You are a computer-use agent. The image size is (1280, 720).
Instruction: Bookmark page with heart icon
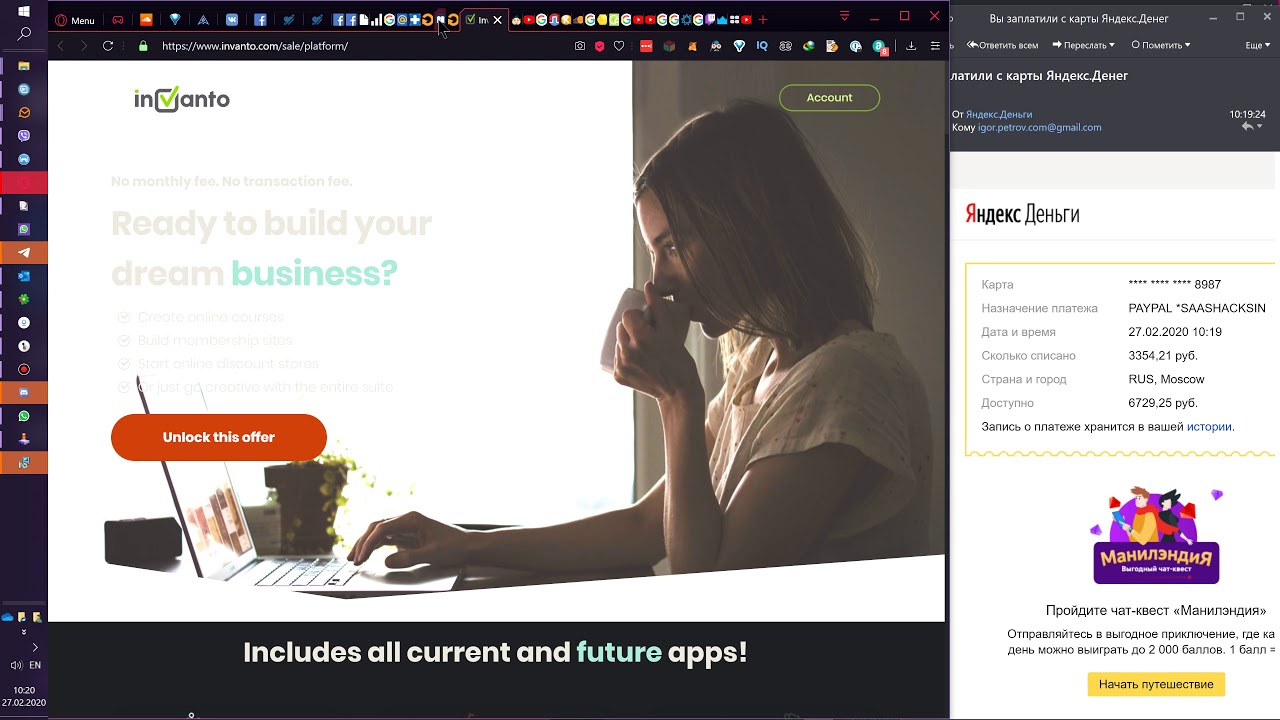pyautogui.click(x=619, y=46)
